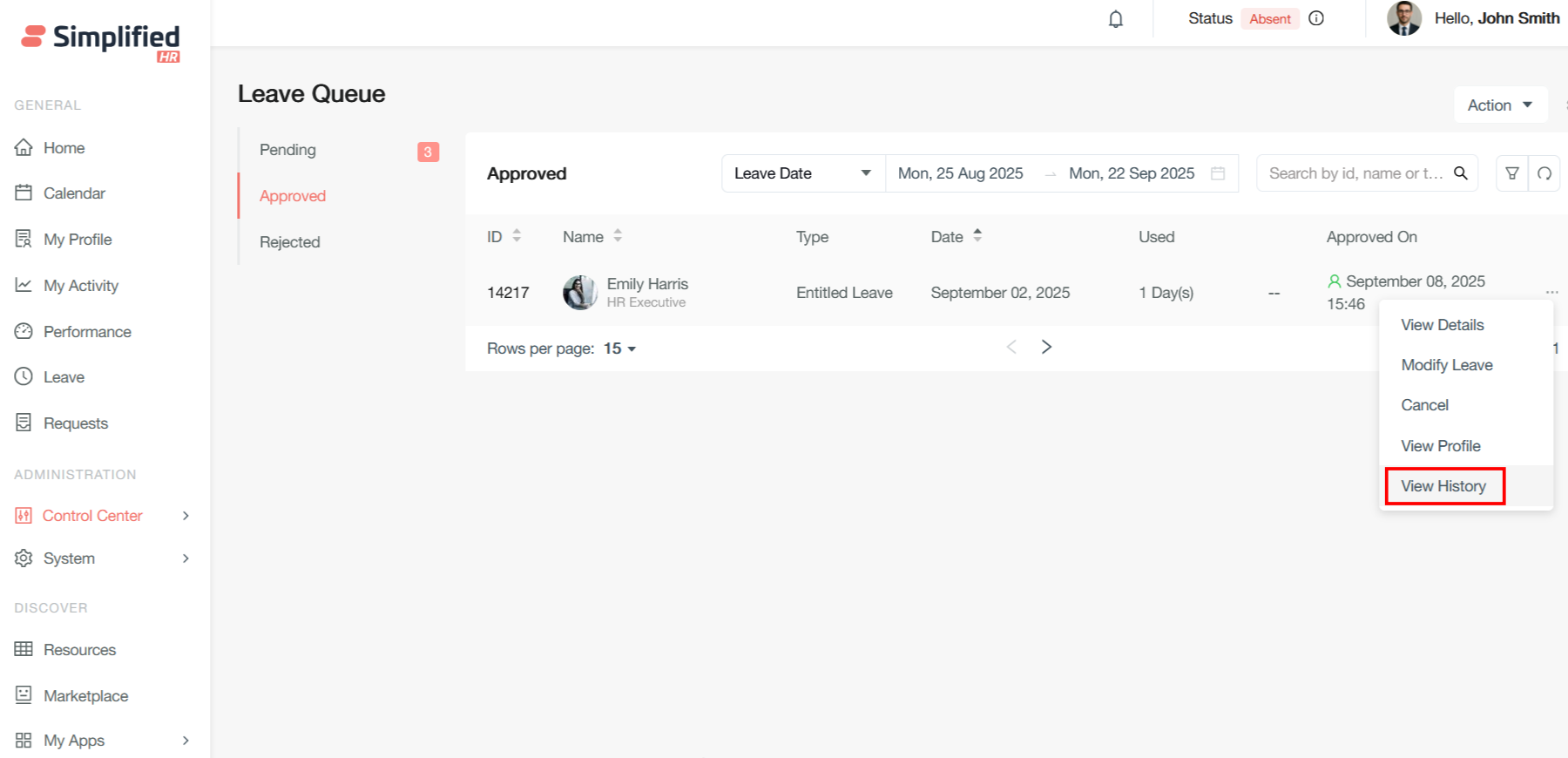The width and height of the screenshot is (1568, 758).
Task: Click the status info icon
Action: tap(1316, 18)
